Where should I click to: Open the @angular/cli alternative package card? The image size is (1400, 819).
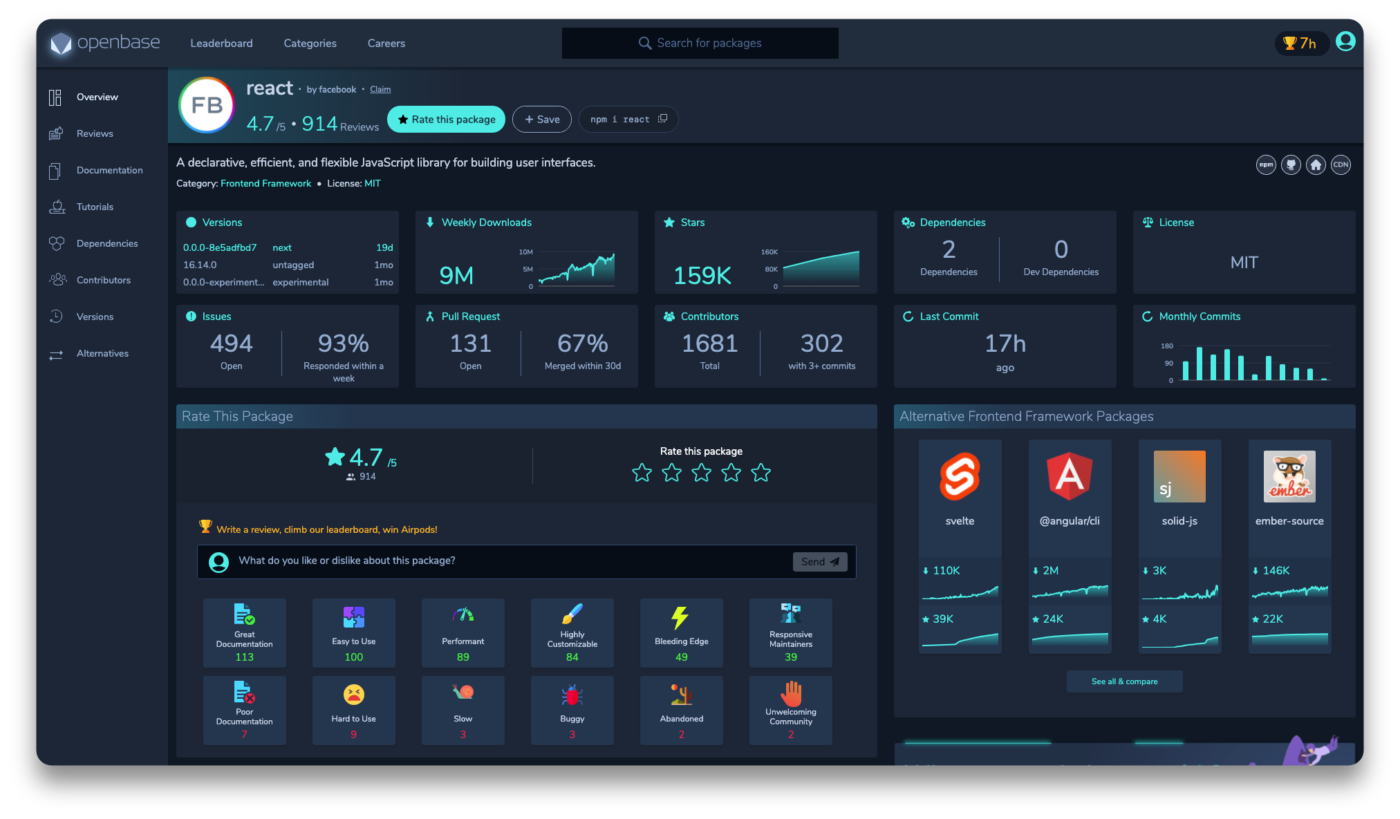point(1070,547)
